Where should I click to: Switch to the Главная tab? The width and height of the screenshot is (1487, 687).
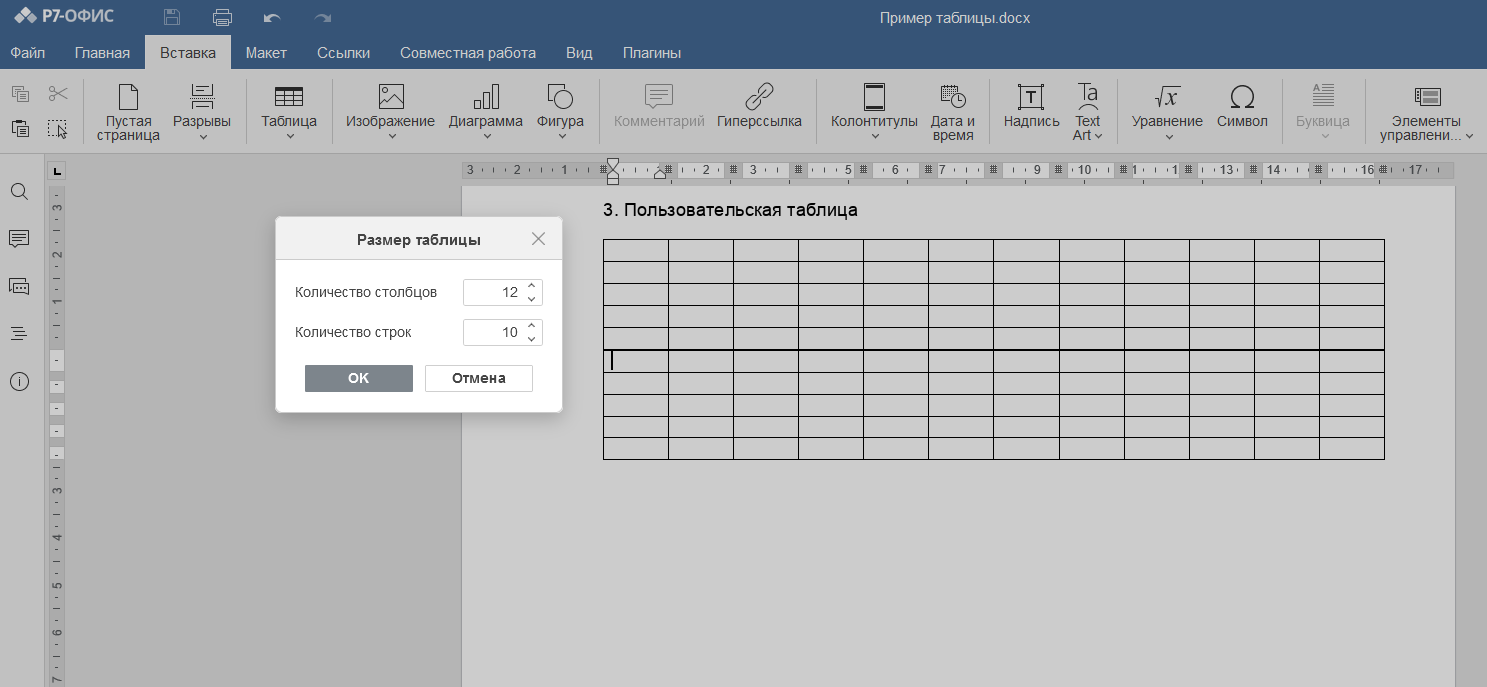tap(102, 53)
